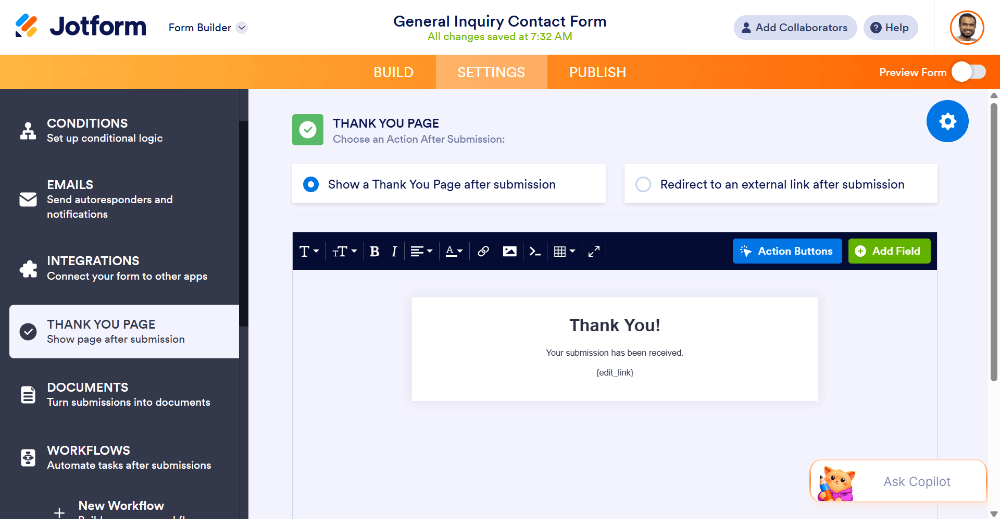Click the source code icon

(x=535, y=251)
